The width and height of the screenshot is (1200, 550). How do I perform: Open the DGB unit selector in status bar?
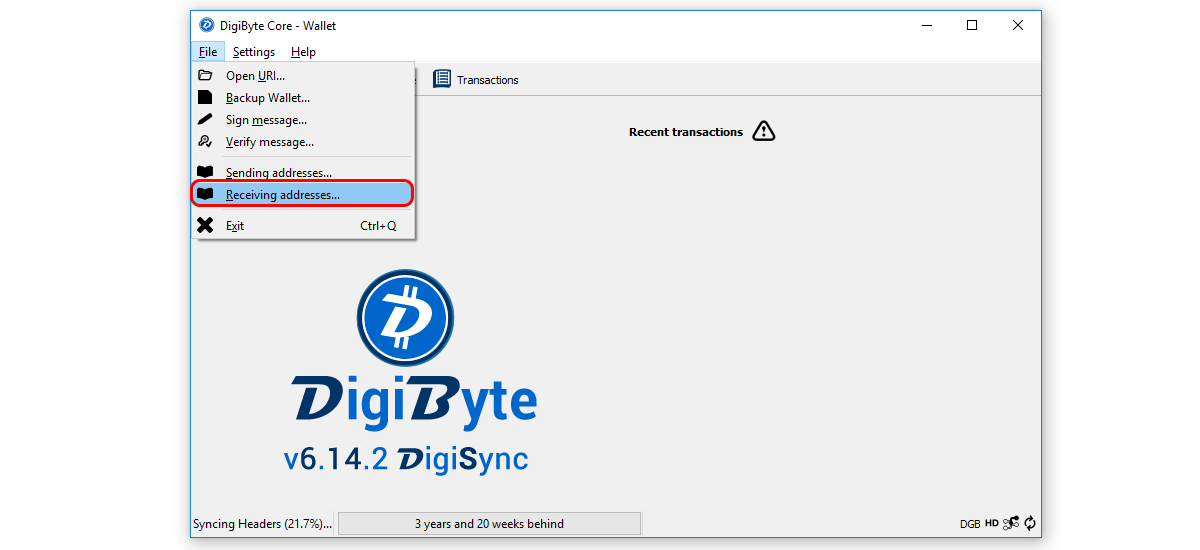(x=970, y=524)
